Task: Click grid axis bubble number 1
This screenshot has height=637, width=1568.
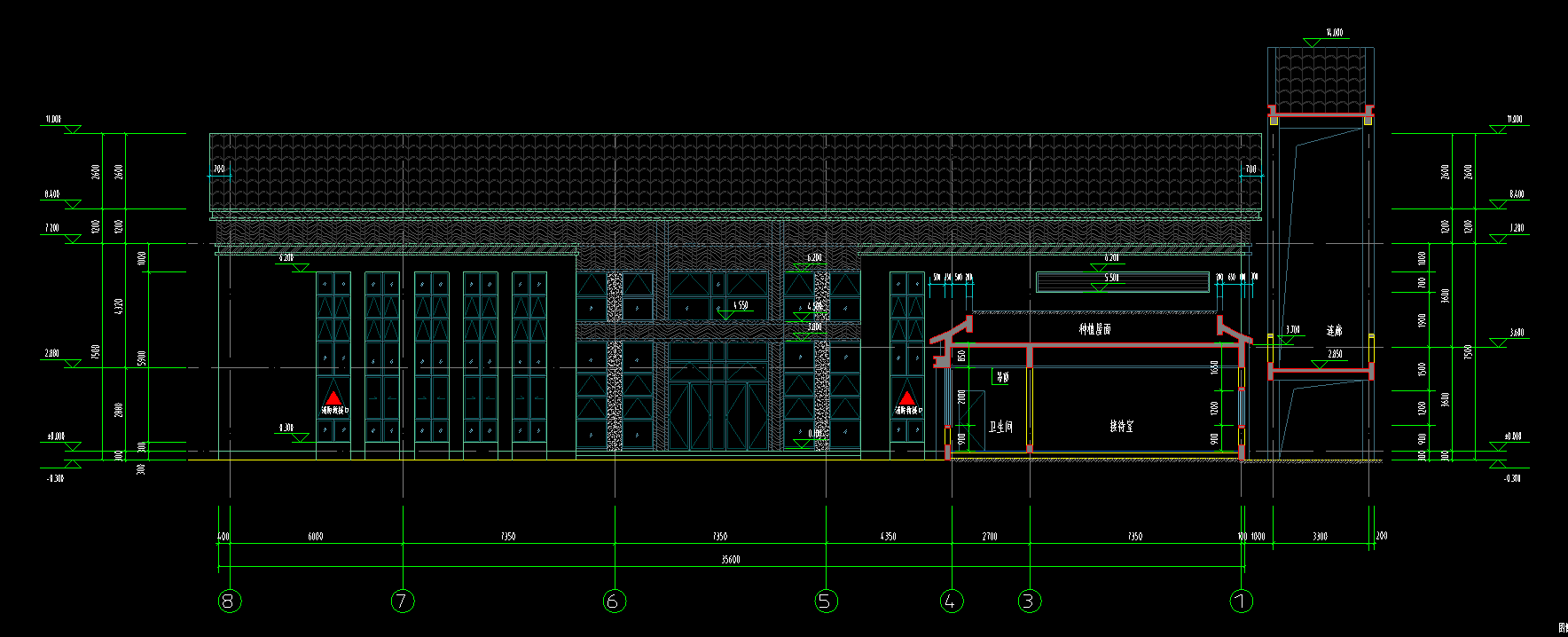Action: (1242, 602)
